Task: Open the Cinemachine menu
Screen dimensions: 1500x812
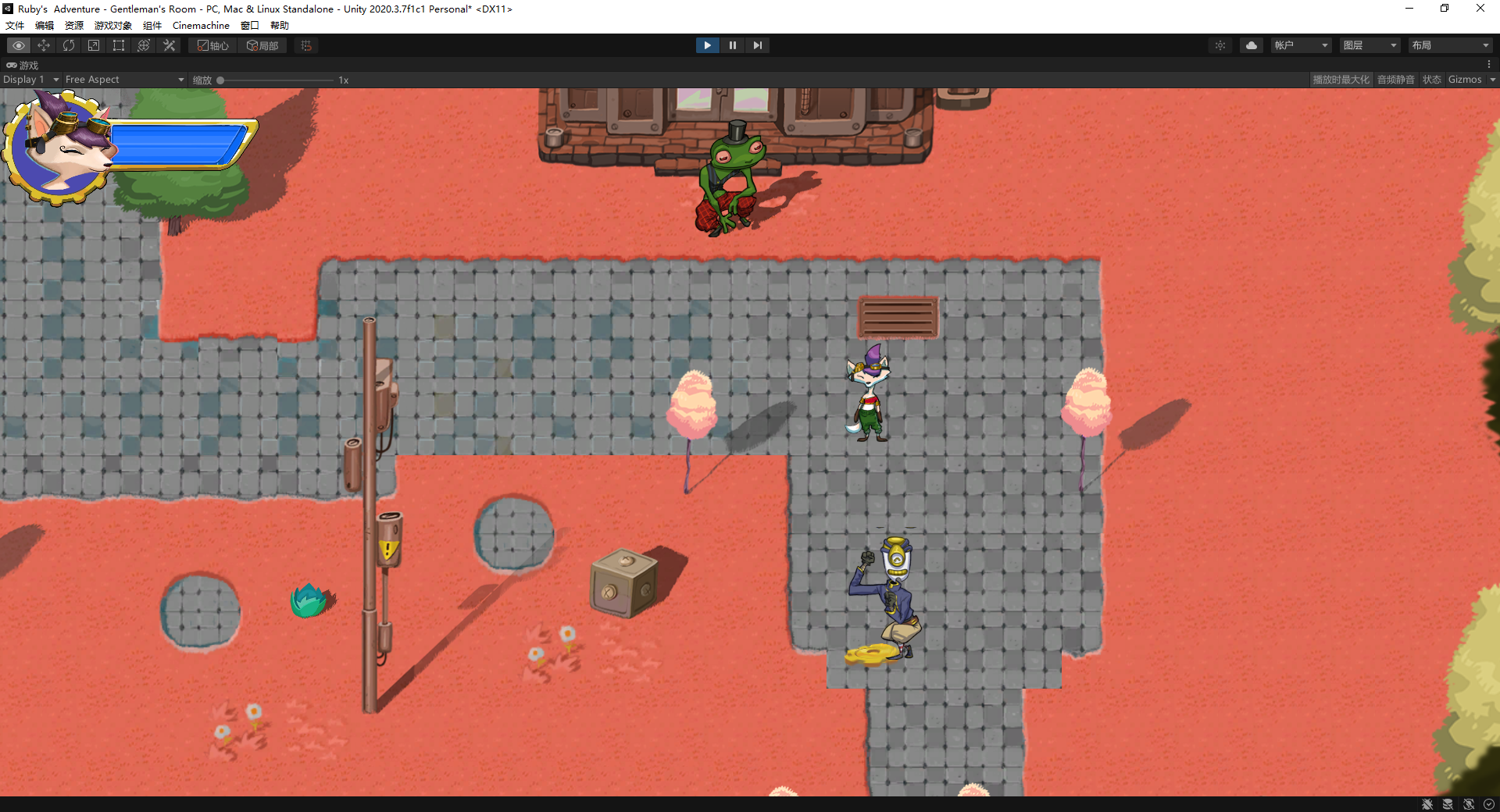Action: pyautogui.click(x=201, y=25)
